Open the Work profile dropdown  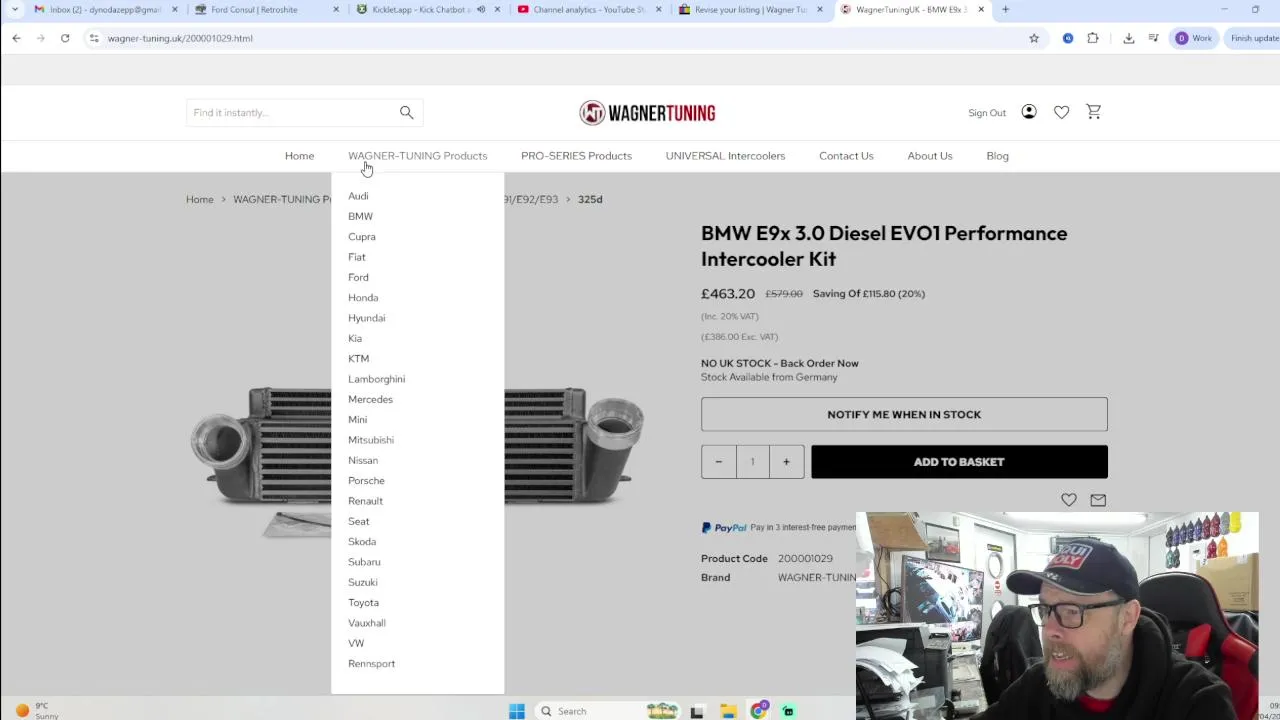[x=1193, y=38]
